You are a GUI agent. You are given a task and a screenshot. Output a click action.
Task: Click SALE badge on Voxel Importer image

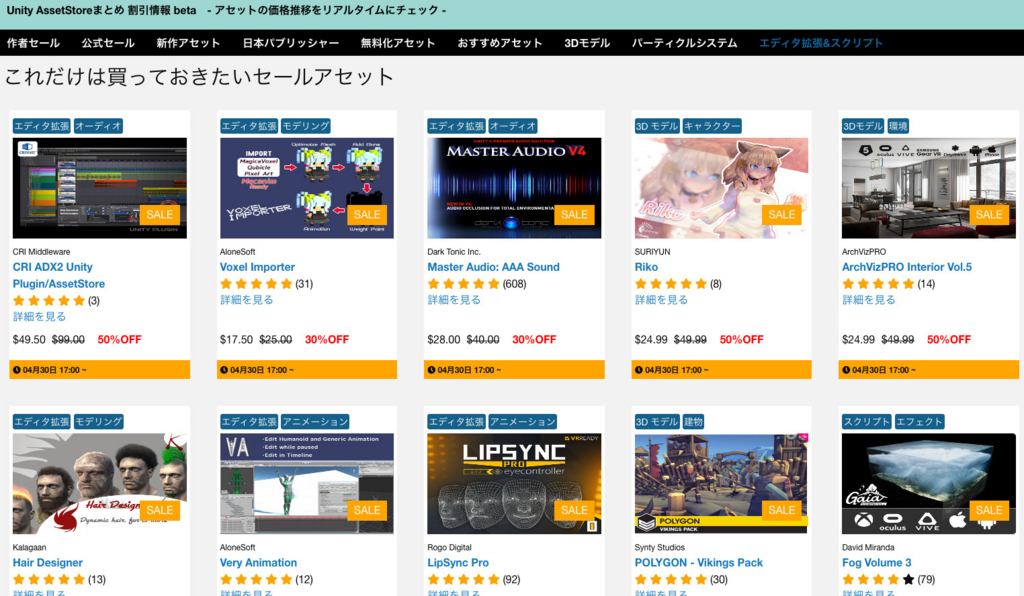[367, 215]
